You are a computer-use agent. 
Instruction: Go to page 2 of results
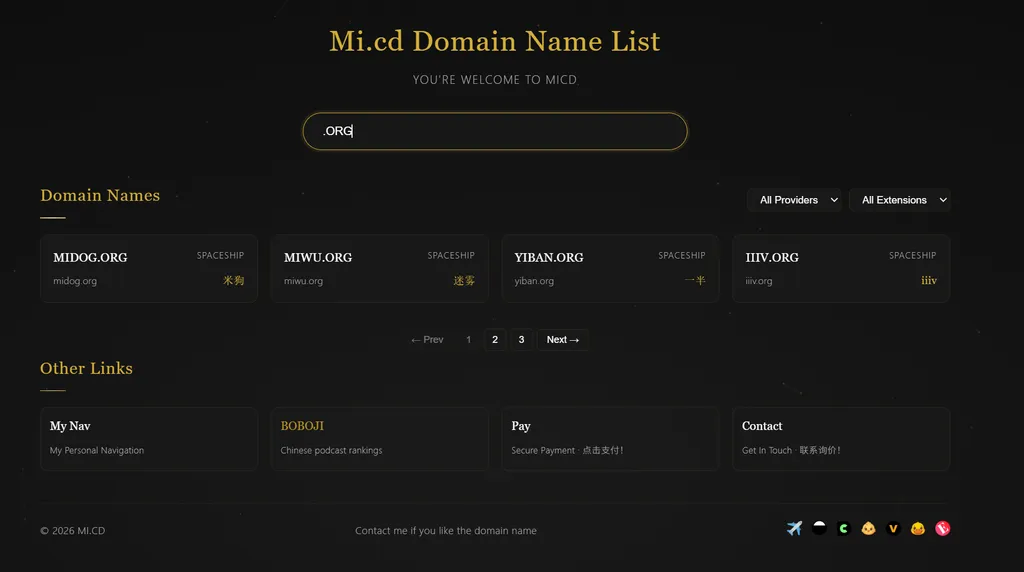click(495, 340)
